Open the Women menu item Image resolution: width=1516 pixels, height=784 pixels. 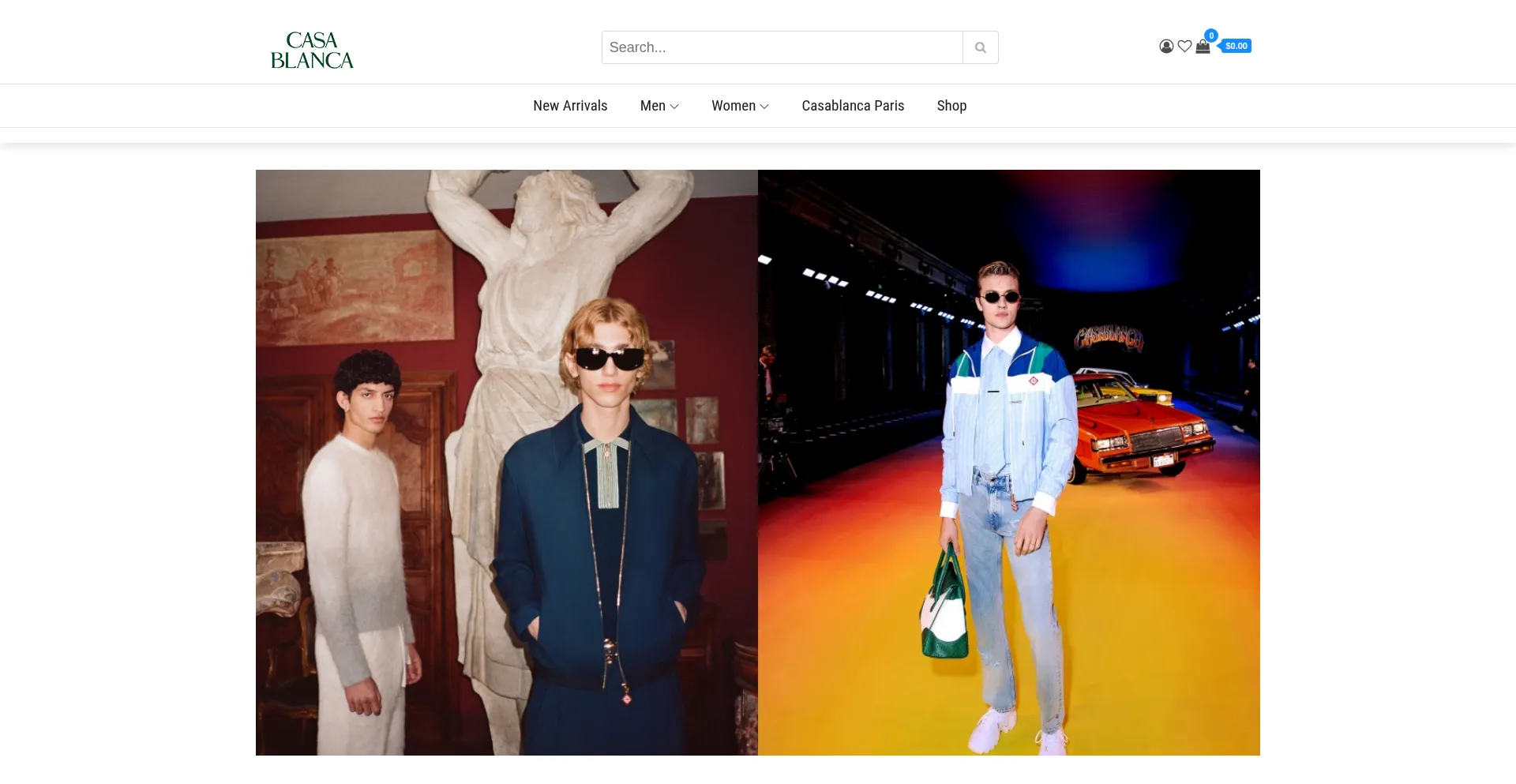(x=734, y=106)
